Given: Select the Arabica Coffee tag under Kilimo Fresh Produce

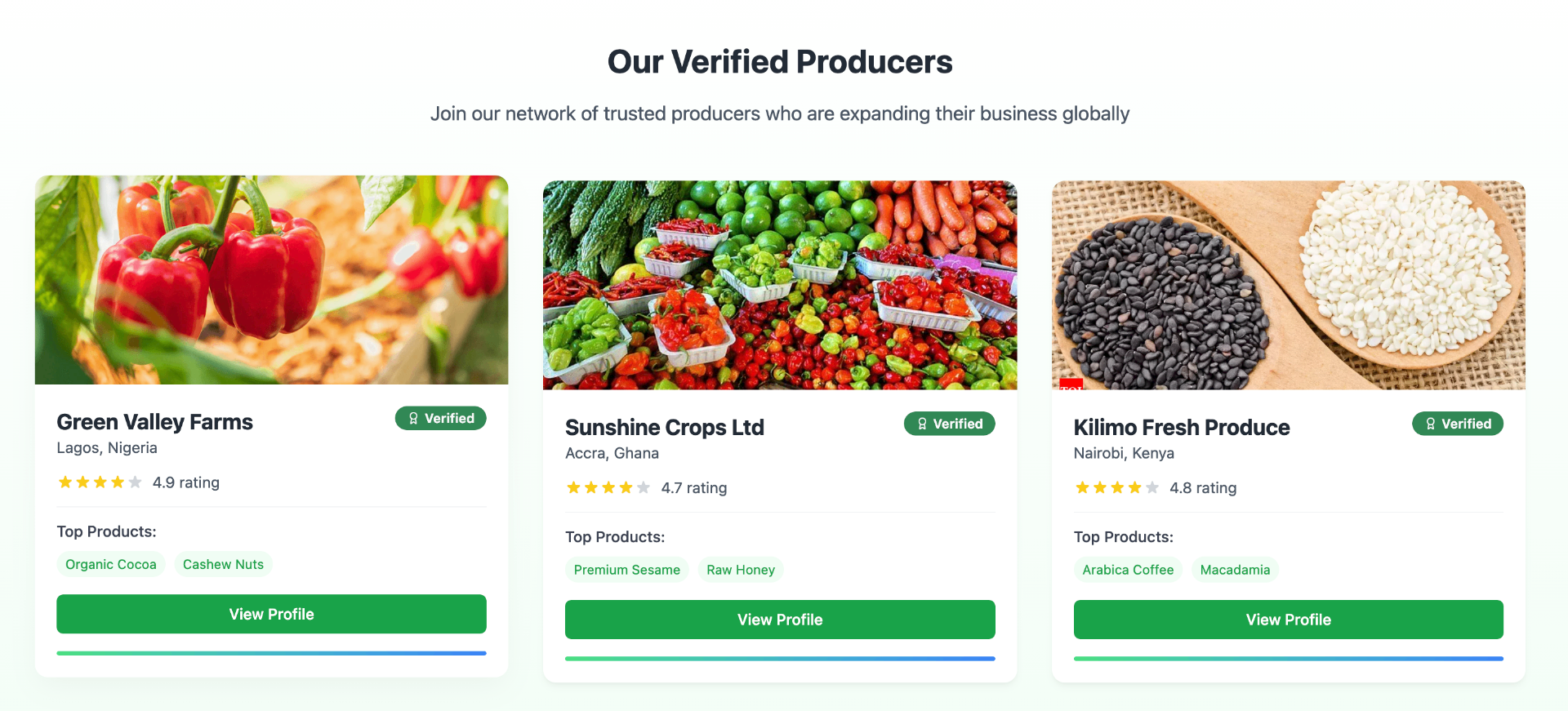Looking at the screenshot, I should [x=1128, y=570].
